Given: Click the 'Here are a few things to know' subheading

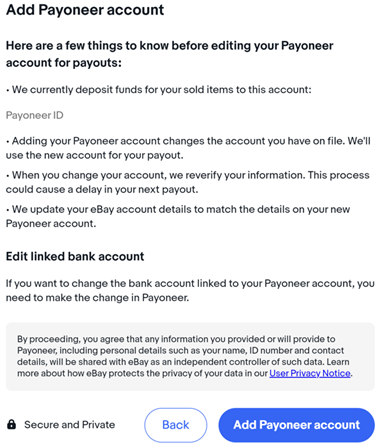Looking at the screenshot, I should pyautogui.click(x=170, y=54).
